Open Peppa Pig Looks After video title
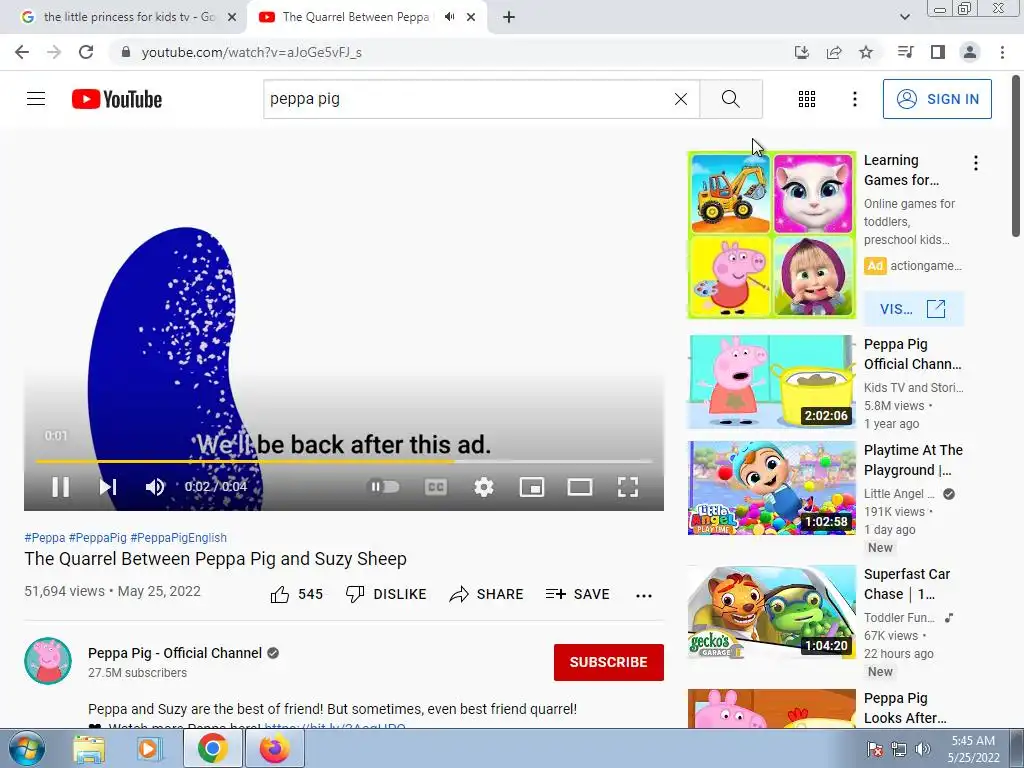 pyautogui.click(x=904, y=708)
